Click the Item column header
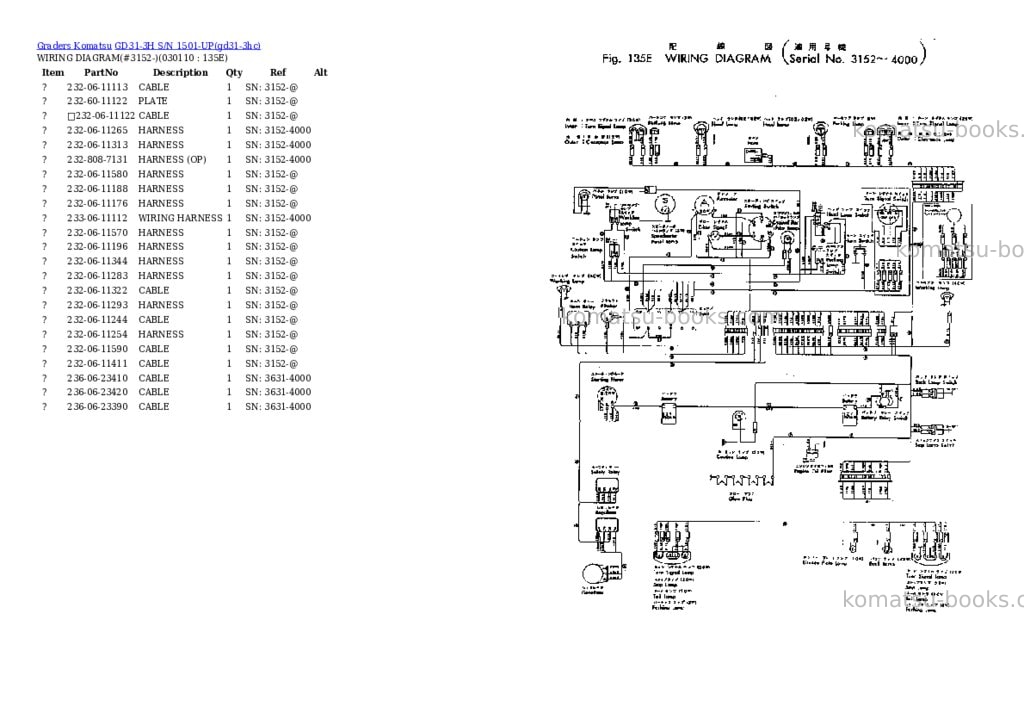 (53, 72)
